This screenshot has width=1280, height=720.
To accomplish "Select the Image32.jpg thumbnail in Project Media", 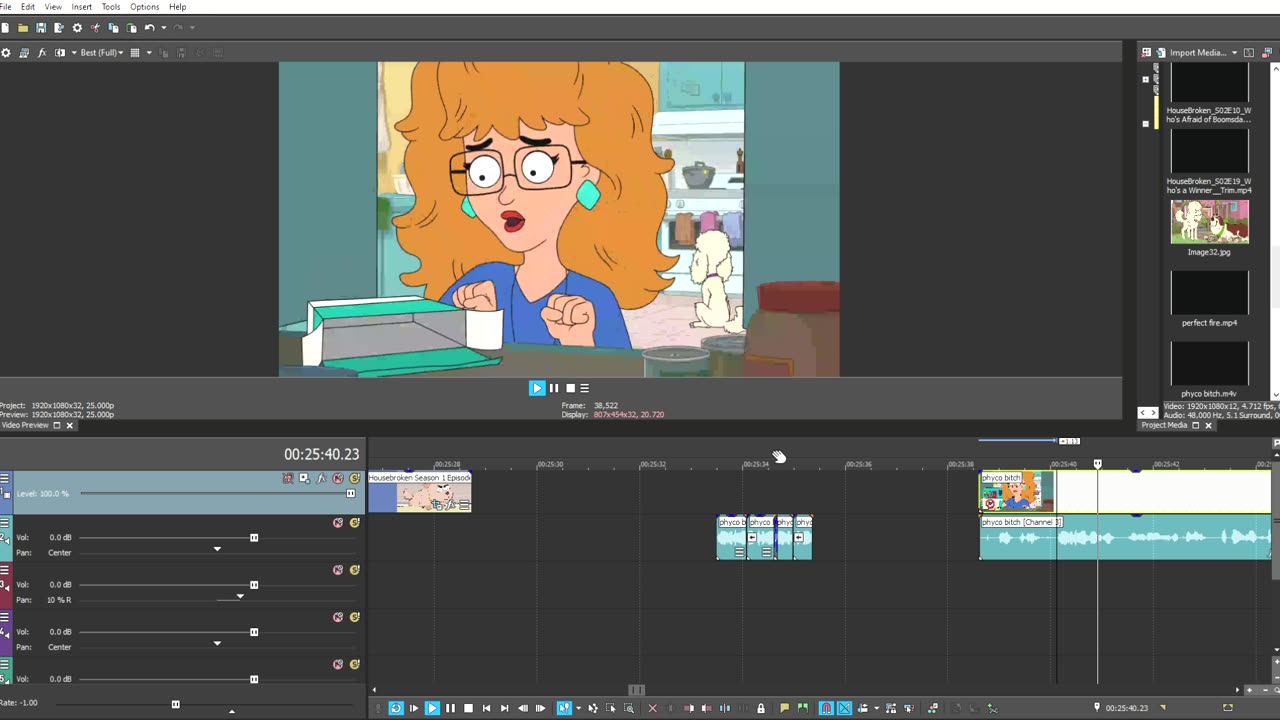I will point(1210,222).
